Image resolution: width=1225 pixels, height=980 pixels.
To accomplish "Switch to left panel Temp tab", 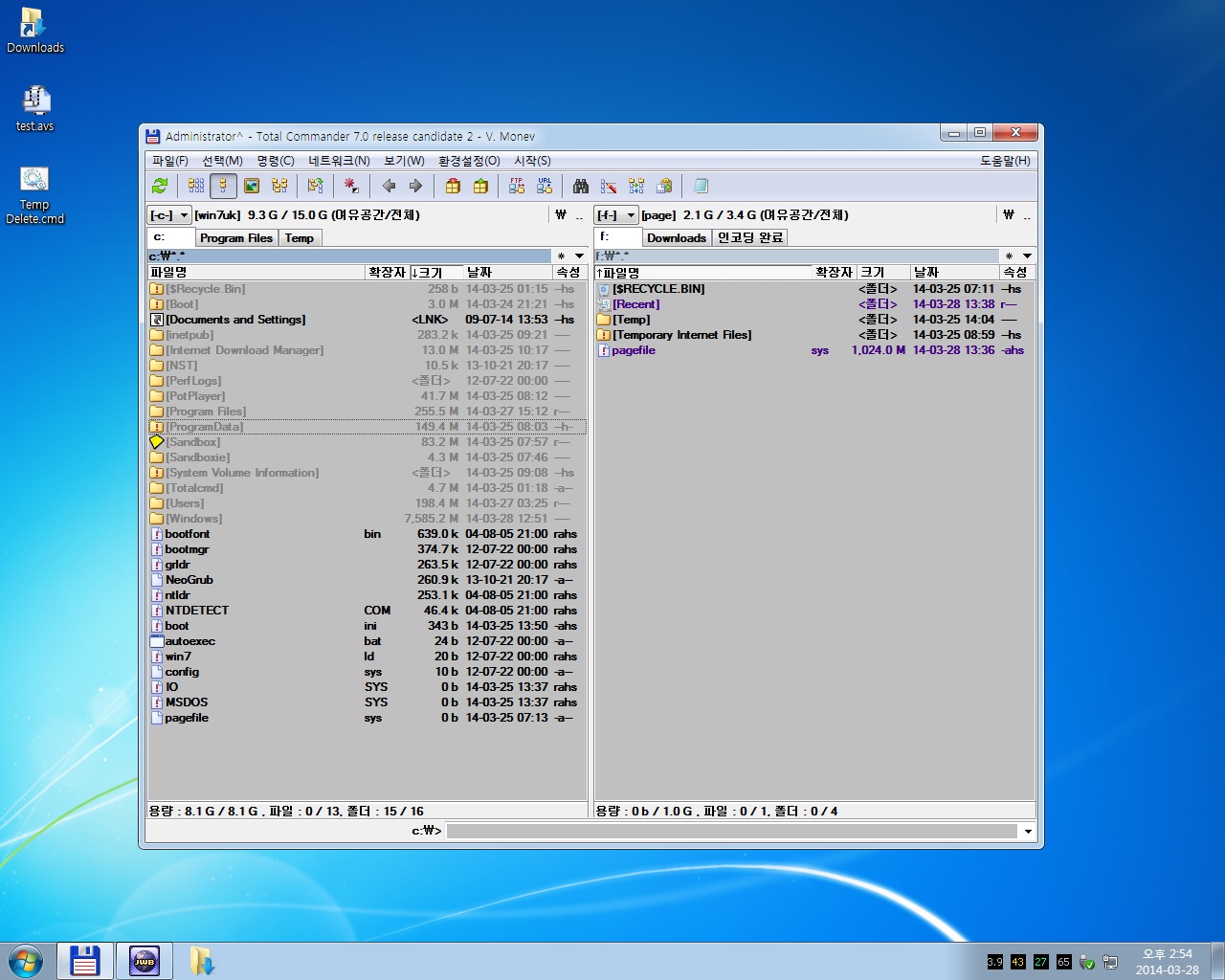I will point(300,237).
